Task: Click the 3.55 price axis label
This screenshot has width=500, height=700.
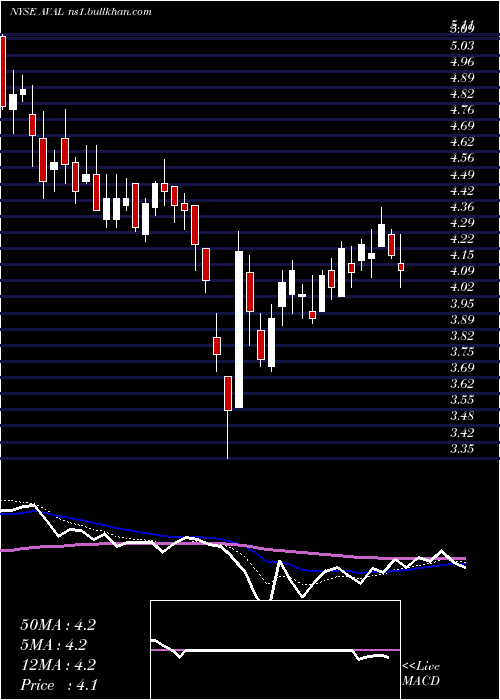Action: click(x=462, y=400)
